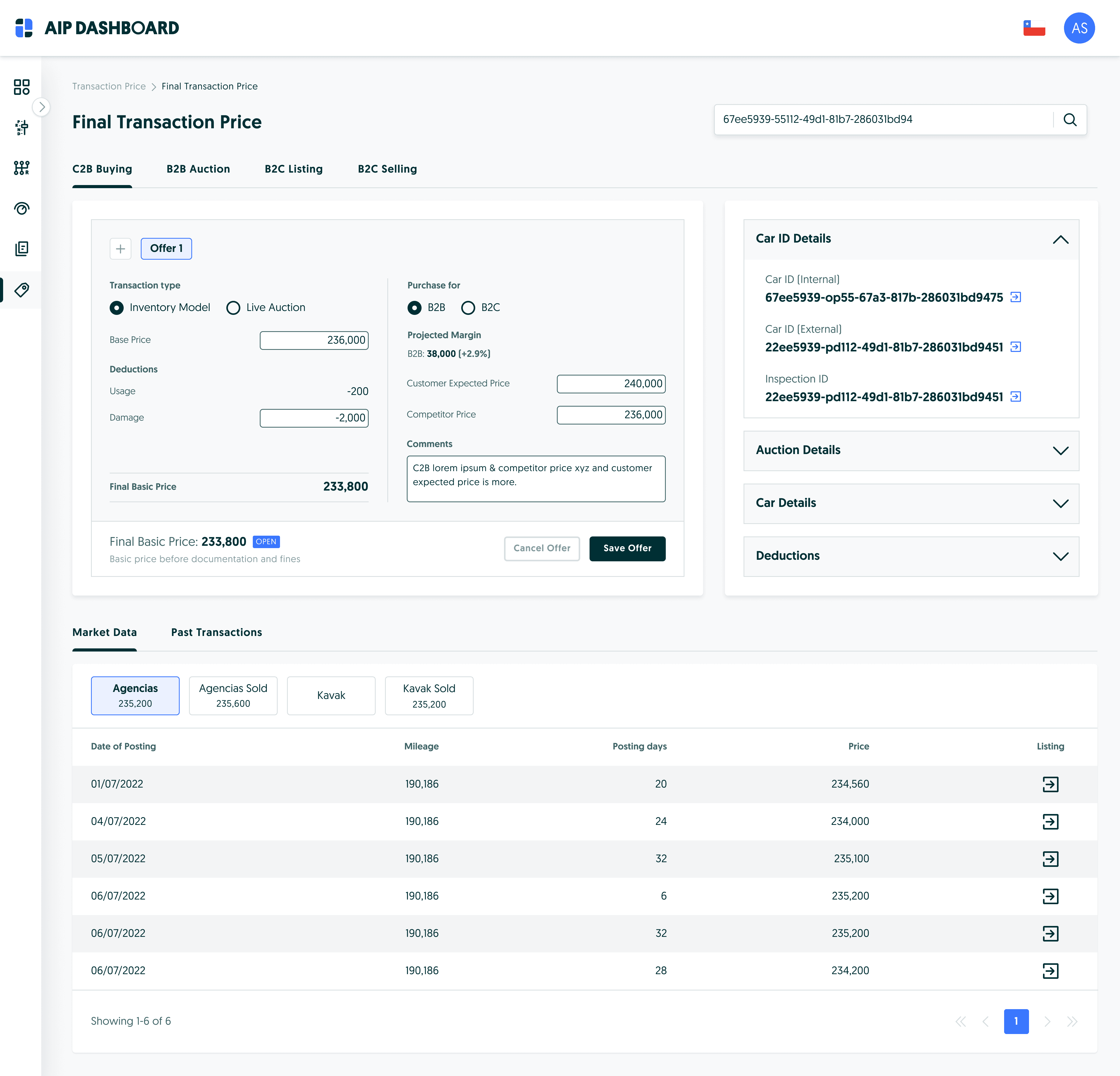The width and height of the screenshot is (1120, 1076).
Task: Open Inspection ID link icon
Action: coord(1016,396)
